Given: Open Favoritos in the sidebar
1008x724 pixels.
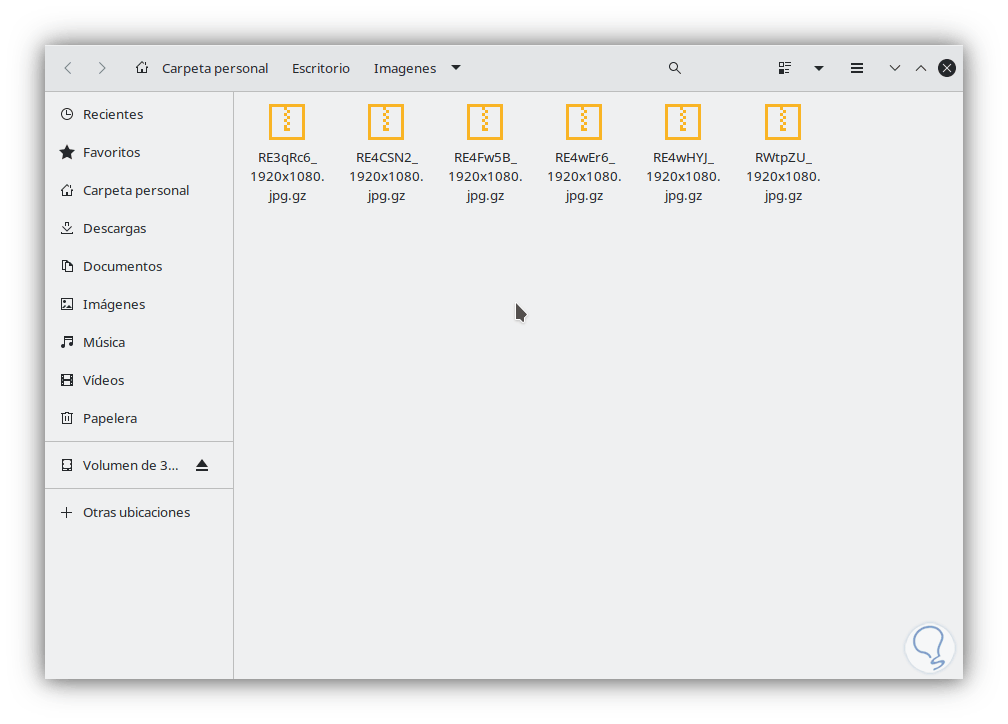Looking at the screenshot, I should coord(111,153).
